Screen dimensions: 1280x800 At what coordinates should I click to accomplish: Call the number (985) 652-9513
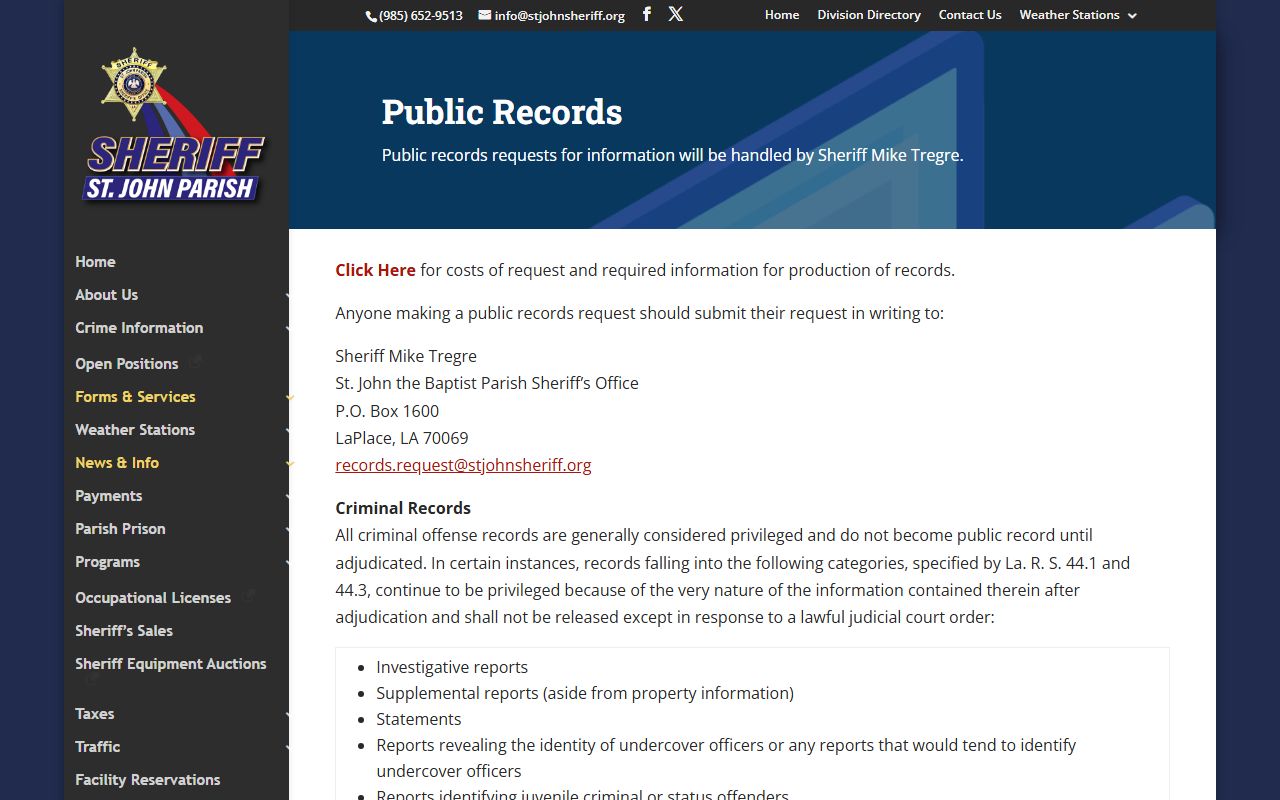421,16
